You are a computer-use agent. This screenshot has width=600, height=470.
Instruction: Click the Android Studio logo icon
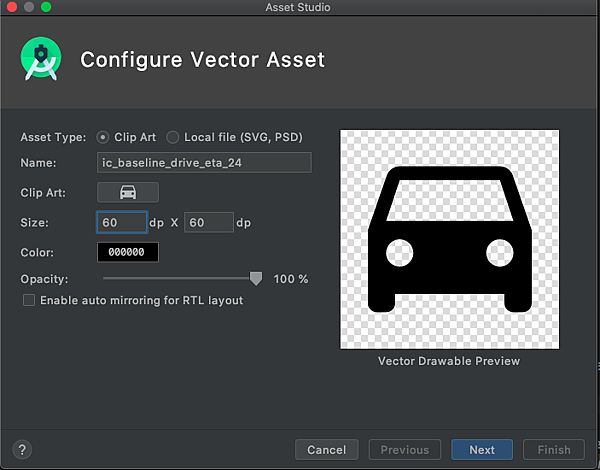[x=41, y=59]
